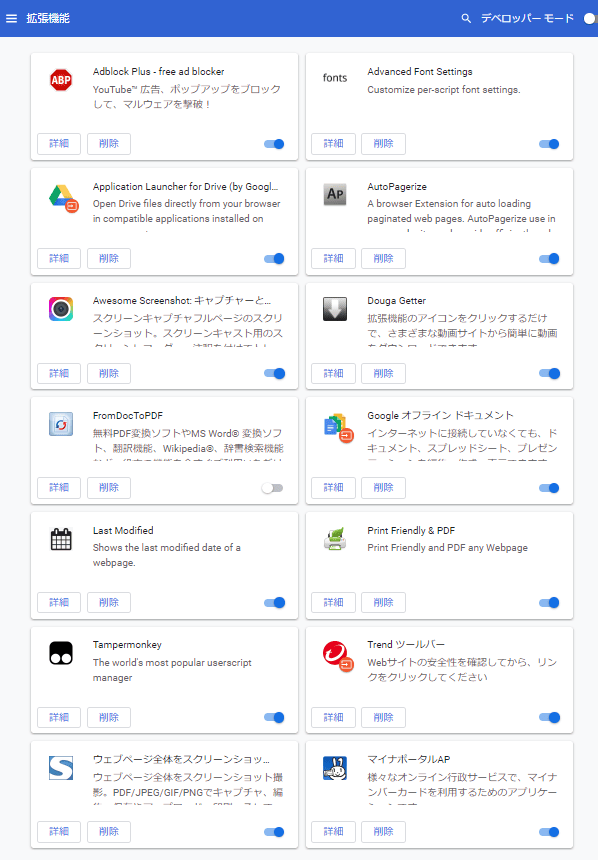Turn off Google オフライン ドキュメント toggle
598x860 pixels.
[x=549, y=488]
